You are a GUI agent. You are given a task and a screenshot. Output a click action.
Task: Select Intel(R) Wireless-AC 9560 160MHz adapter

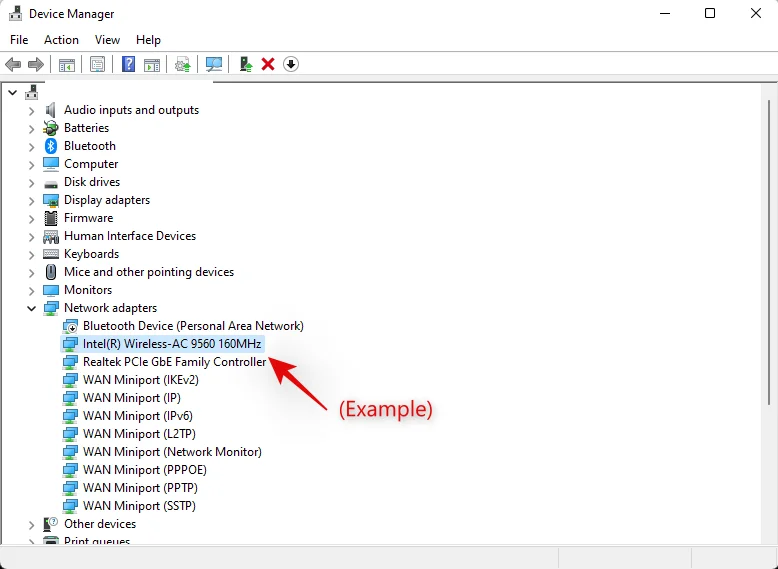coord(172,344)
